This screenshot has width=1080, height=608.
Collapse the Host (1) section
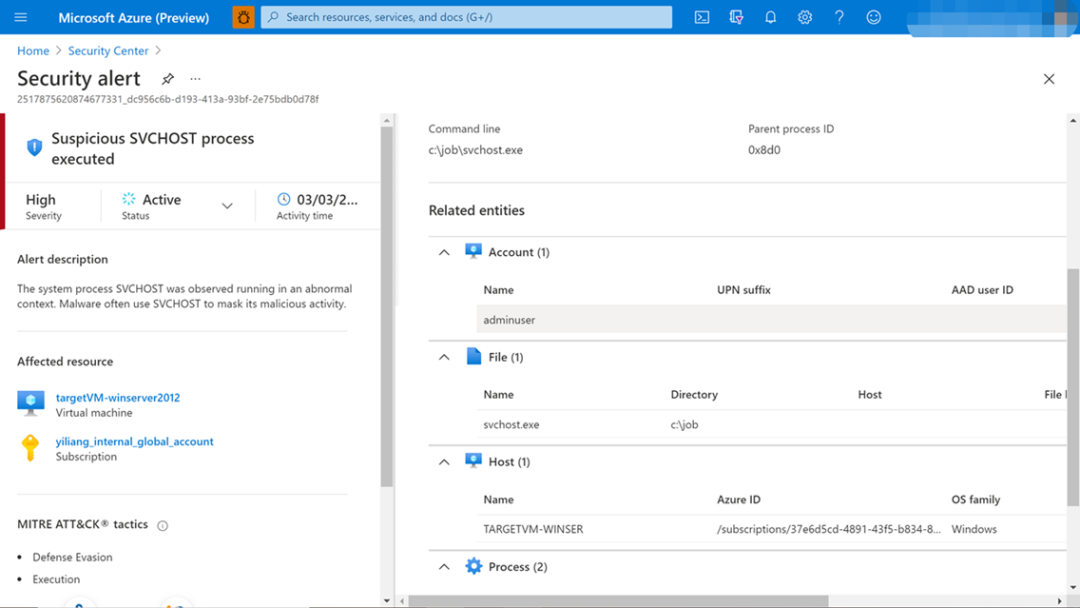pos(444,461)
